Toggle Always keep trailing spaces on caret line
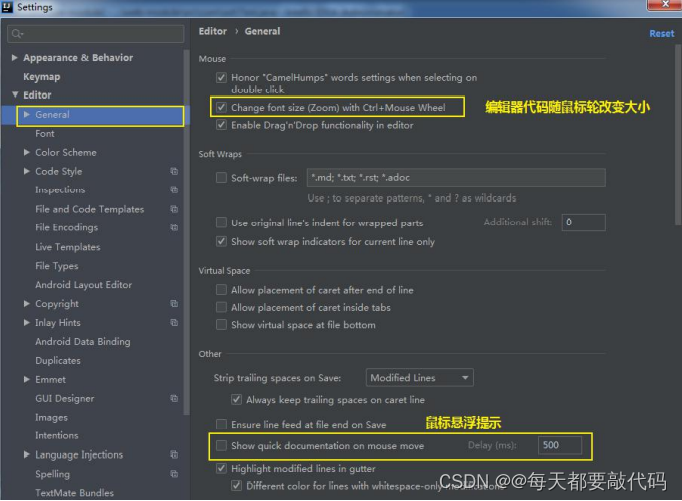The image size is (682, 501). click(x=236, y=400)
